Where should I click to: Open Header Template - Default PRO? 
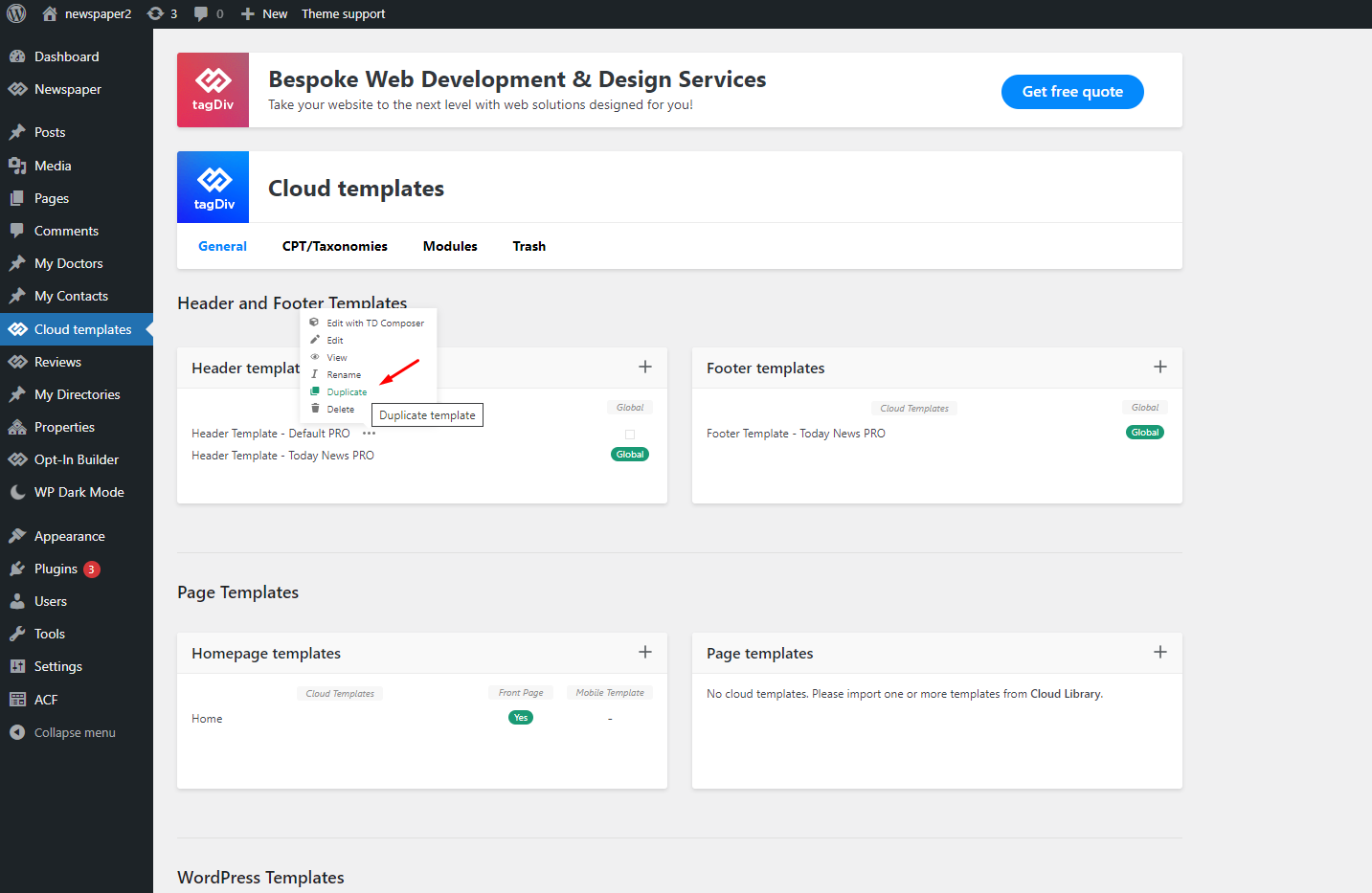271,434
